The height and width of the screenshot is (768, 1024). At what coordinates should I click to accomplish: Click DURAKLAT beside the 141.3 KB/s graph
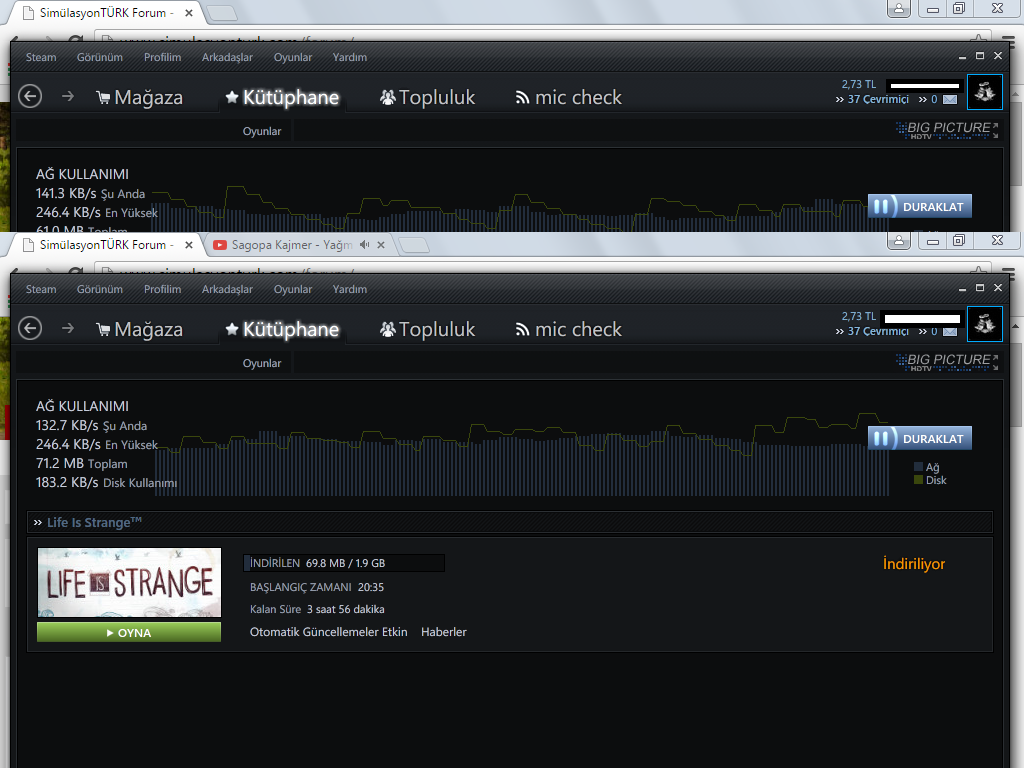point(920,206)
